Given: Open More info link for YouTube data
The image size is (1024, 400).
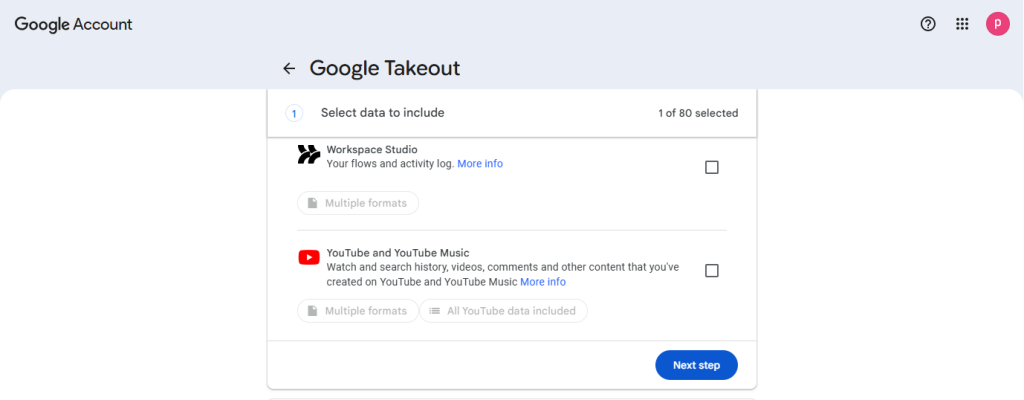Looking at the screenshot, I should pyautogui.click(x=543, y=282).
